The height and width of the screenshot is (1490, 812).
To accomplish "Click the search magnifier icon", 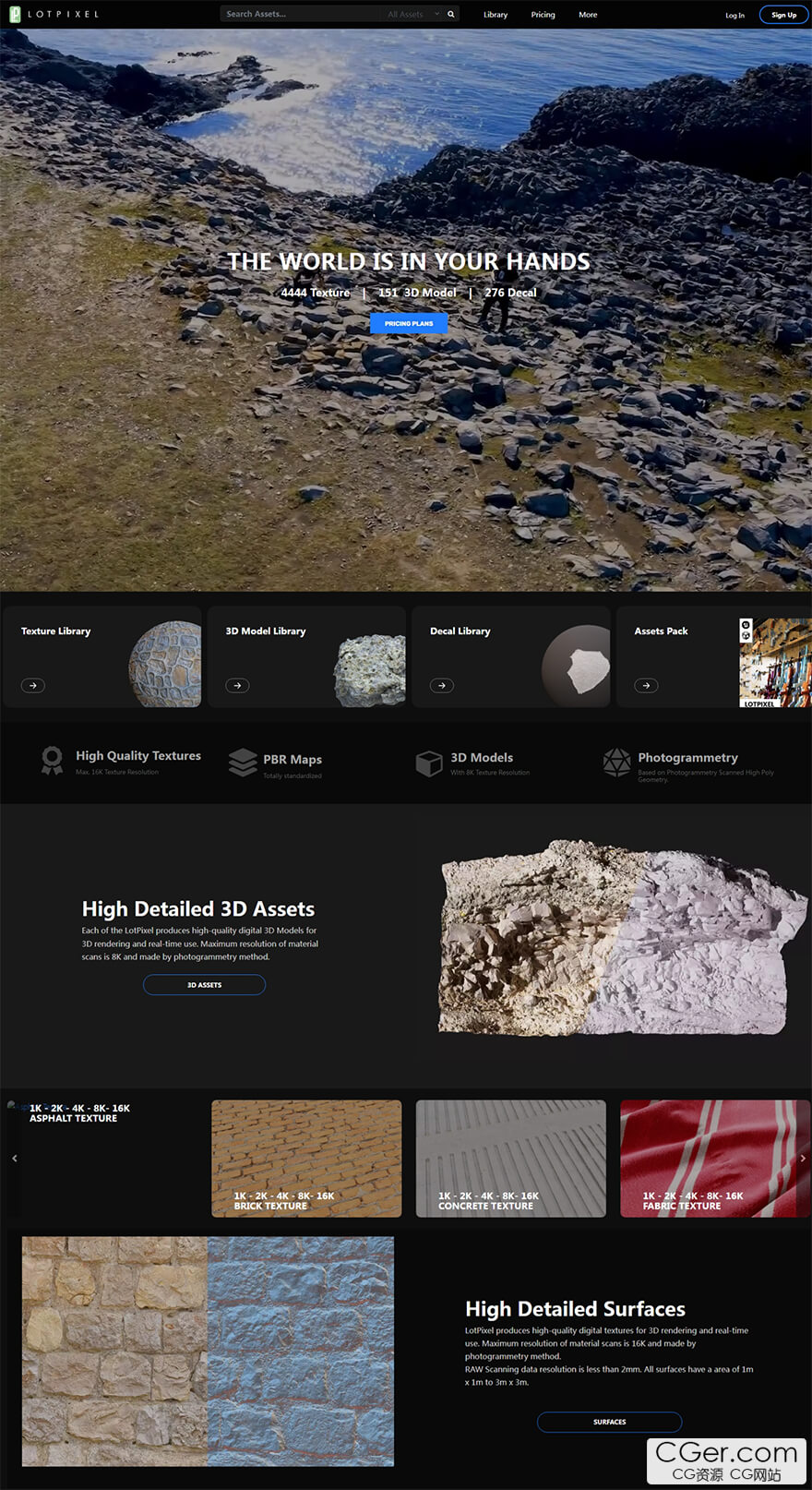I will click(450, 14).
